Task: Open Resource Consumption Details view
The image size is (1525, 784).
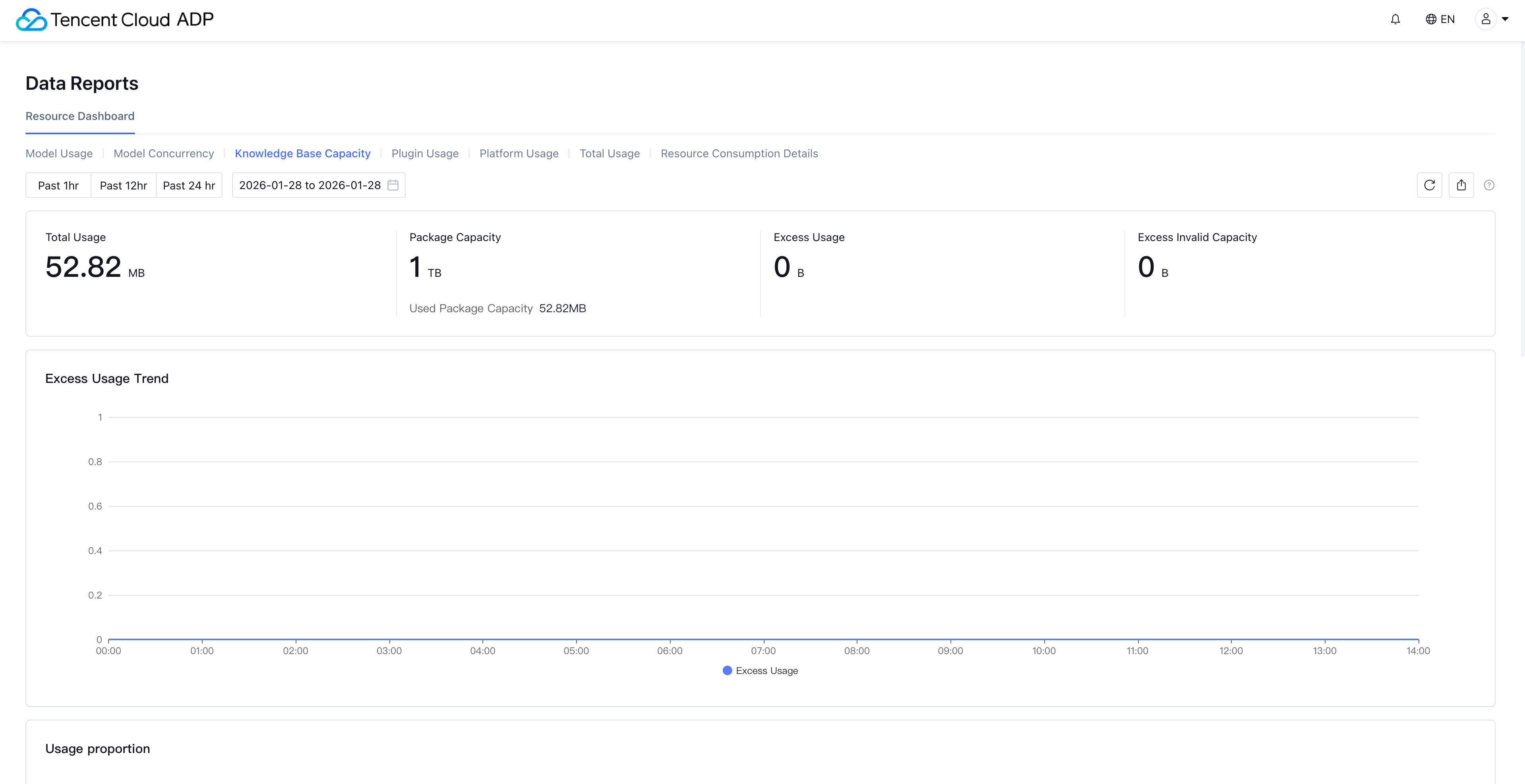Action: 739,153
